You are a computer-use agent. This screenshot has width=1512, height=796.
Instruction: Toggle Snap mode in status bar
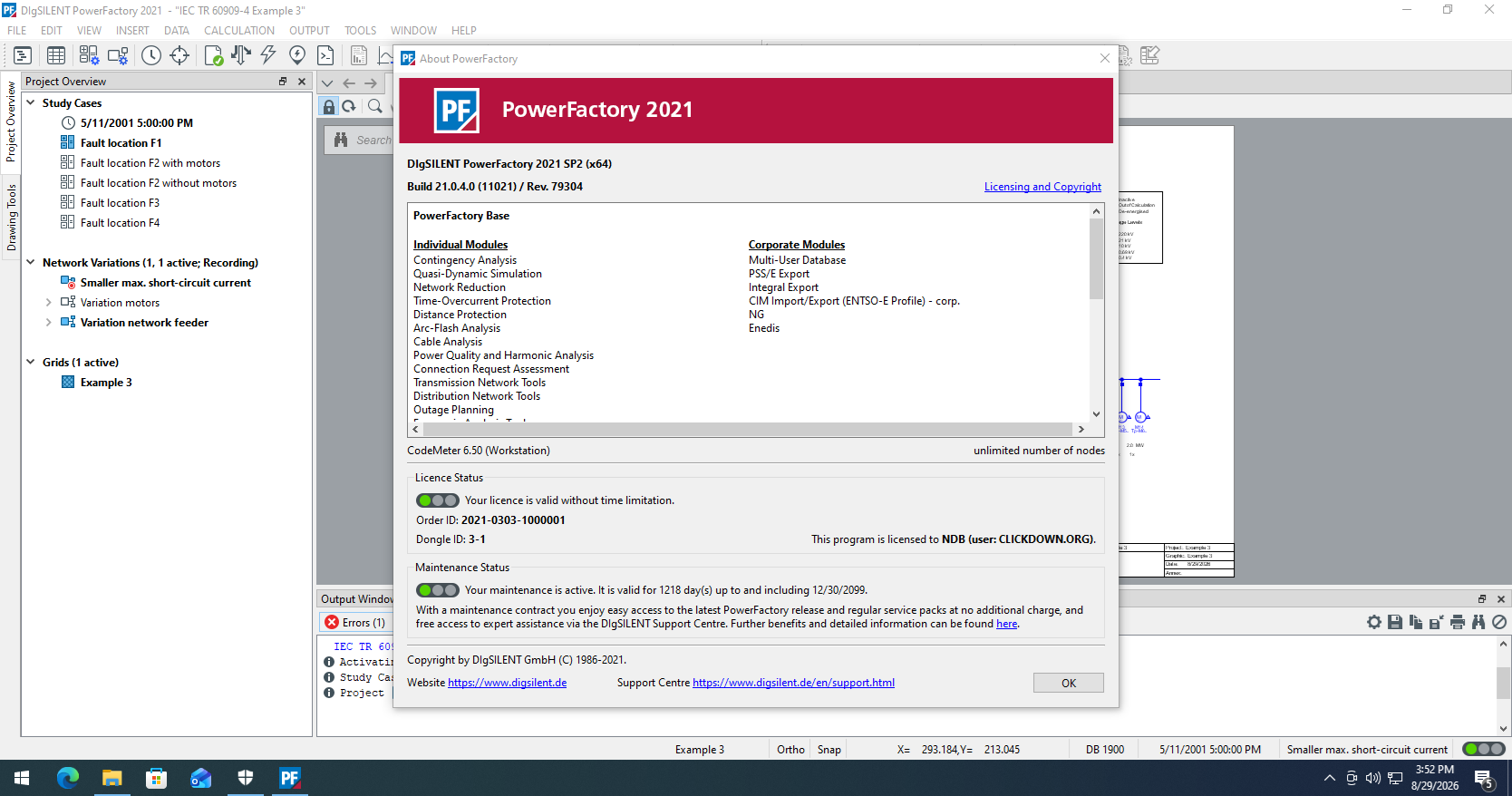click(x=829, y=749)
